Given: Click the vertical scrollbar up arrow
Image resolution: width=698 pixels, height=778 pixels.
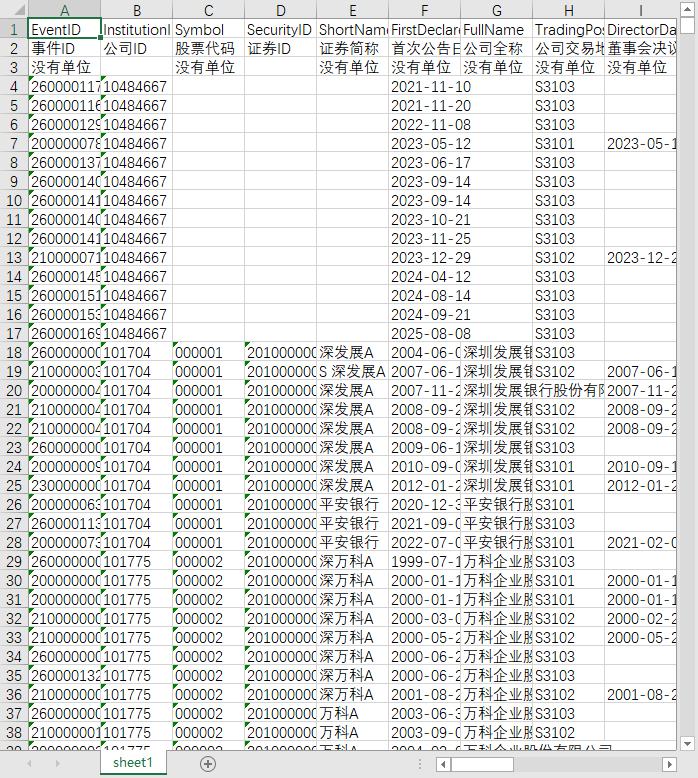Looking at the screenshot, I should tap(687, 9).
